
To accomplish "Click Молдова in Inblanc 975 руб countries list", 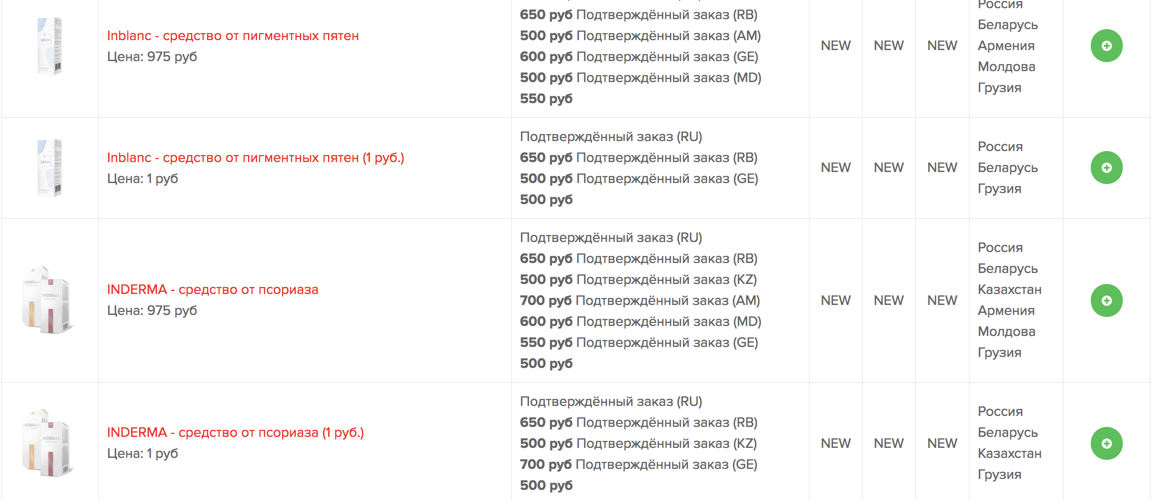I will point(1006,67).
